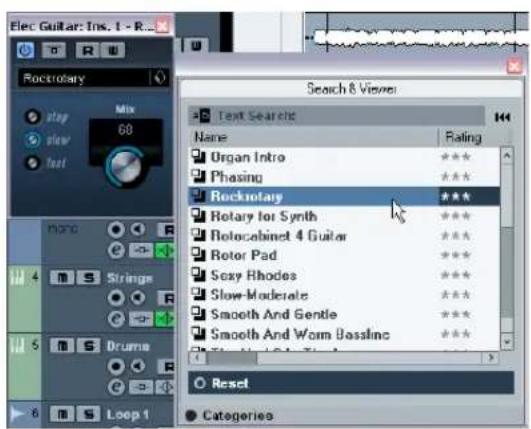The image size is (531, 429).
Task: Solo the Loop 1 track
Action: pos(88,414)
